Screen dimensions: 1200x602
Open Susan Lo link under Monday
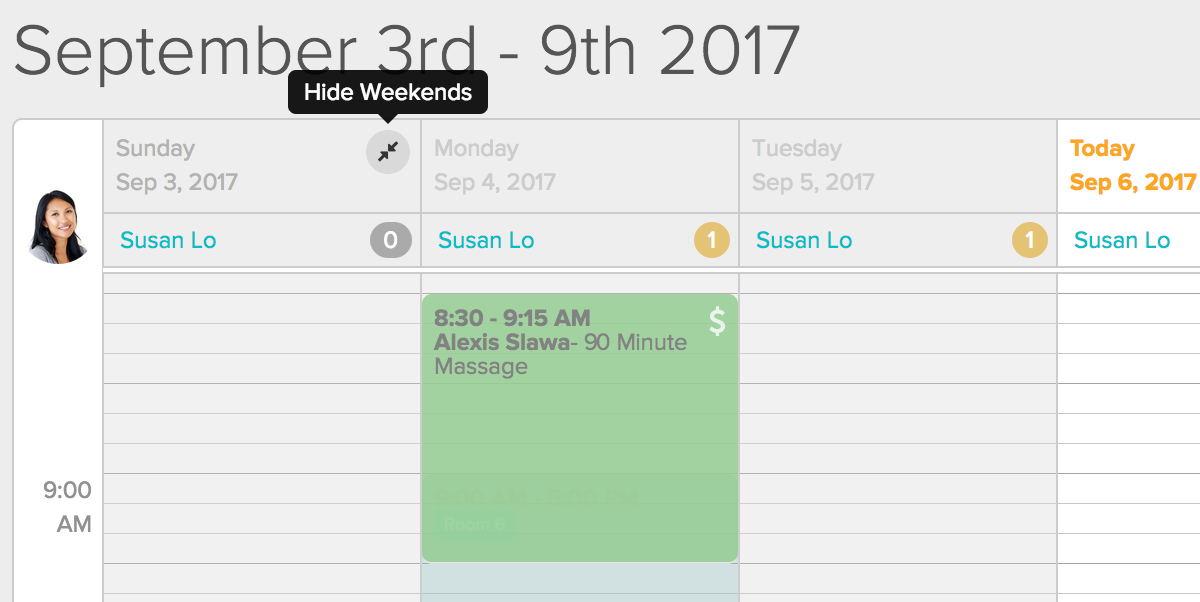click(486, 240)
